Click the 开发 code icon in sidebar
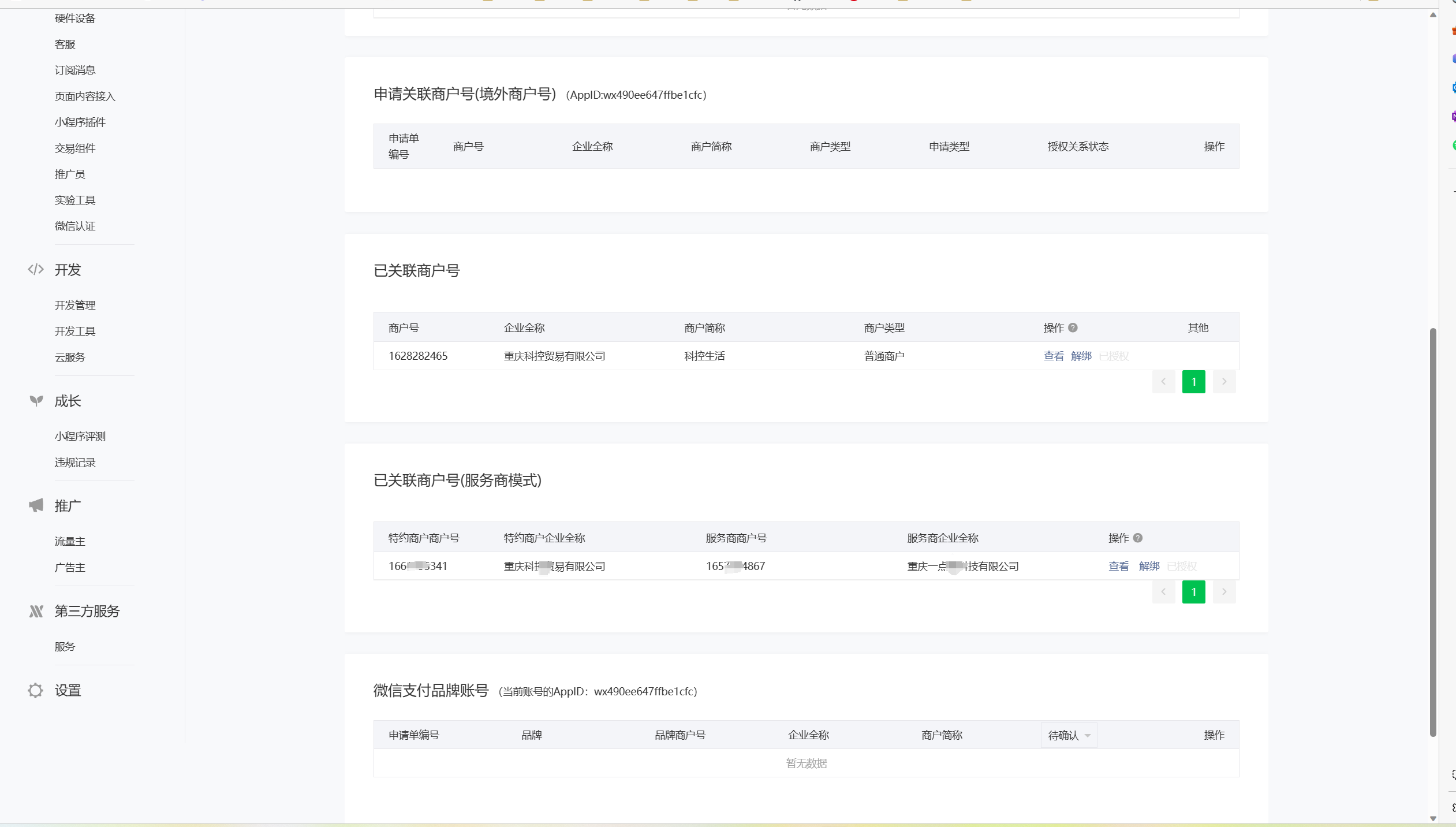 (x=36, y=270)
